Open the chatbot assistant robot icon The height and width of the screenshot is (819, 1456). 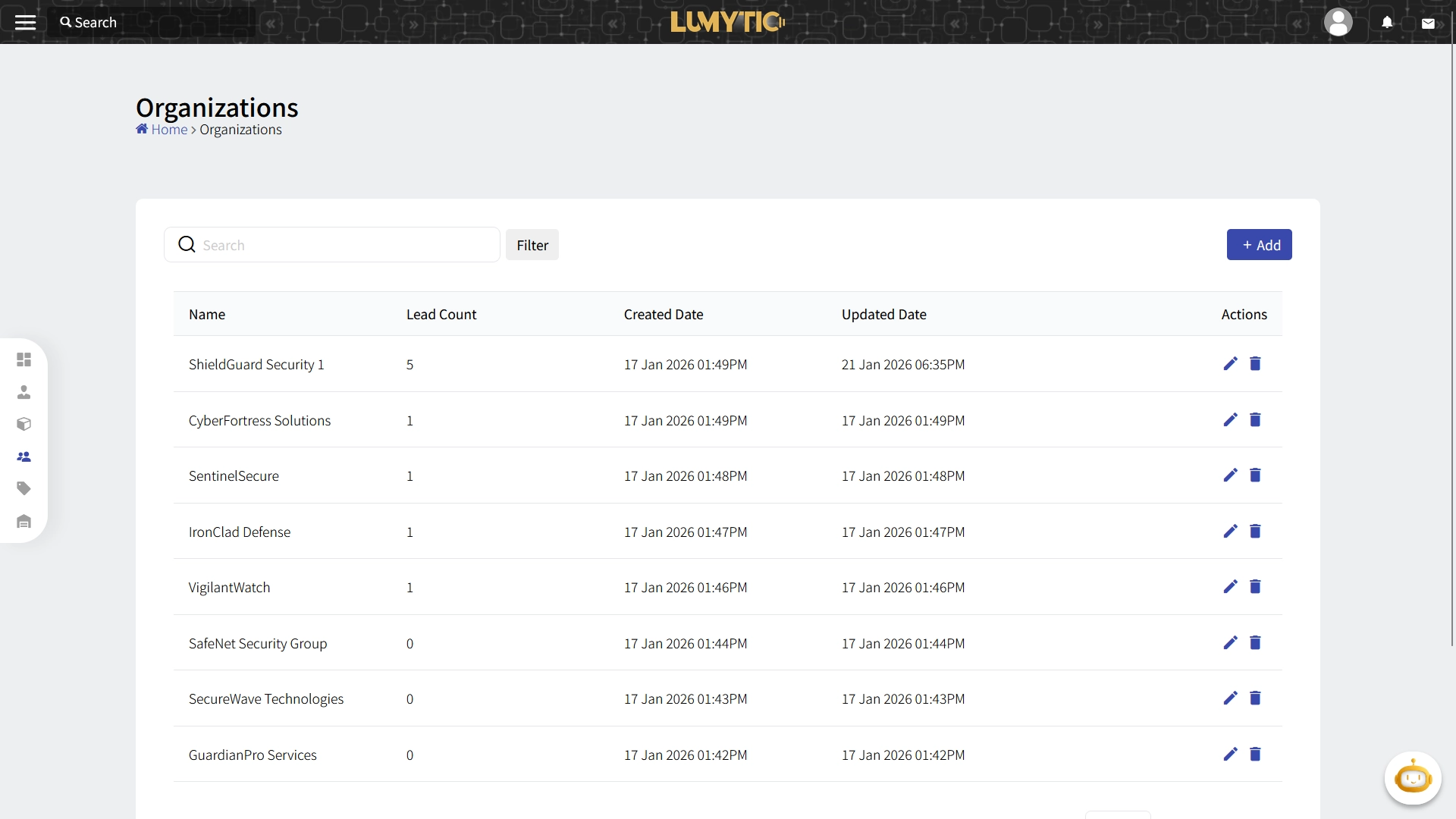point(1412,778)
